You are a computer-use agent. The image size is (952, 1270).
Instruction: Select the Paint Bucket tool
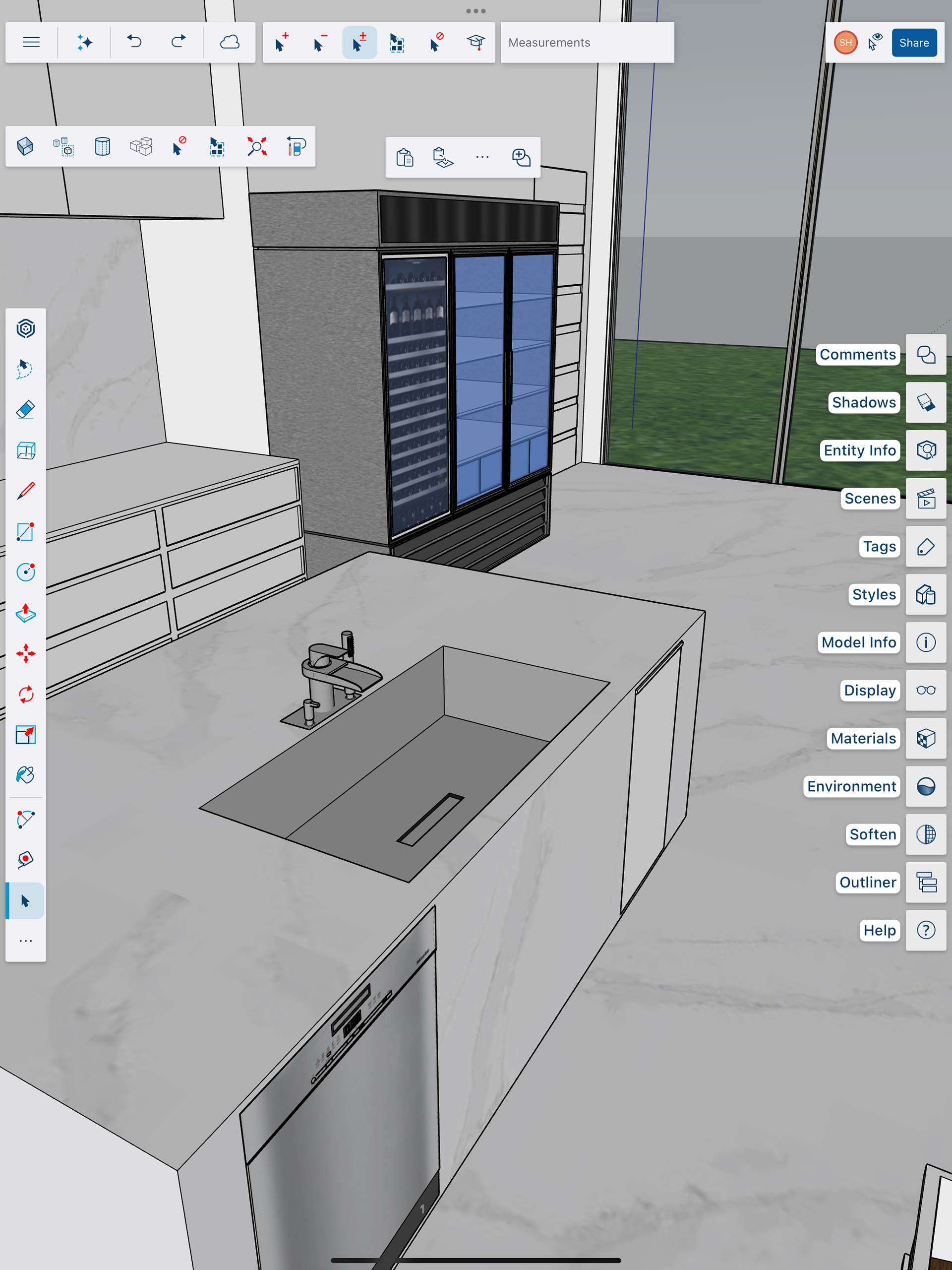click(x=25, y=775)
